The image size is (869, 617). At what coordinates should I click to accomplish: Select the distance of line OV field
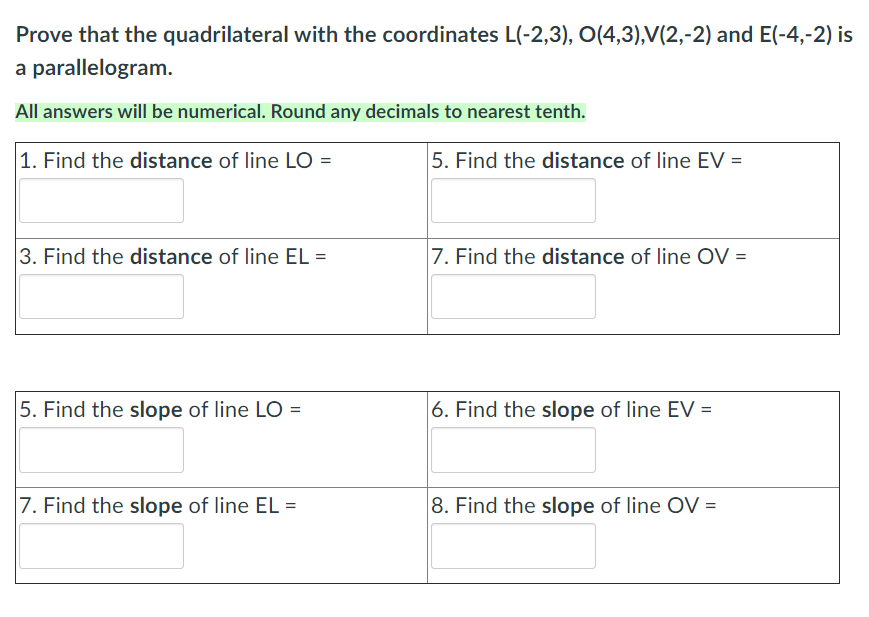513,297
